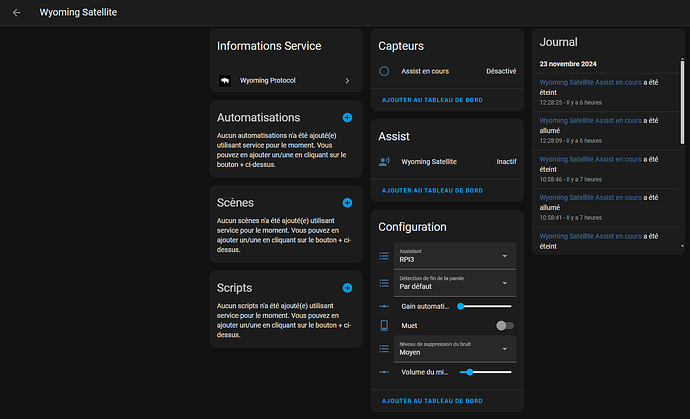Click the Configuration card heading
Screen dimensions: 690x419
click(x=412, y=227)
